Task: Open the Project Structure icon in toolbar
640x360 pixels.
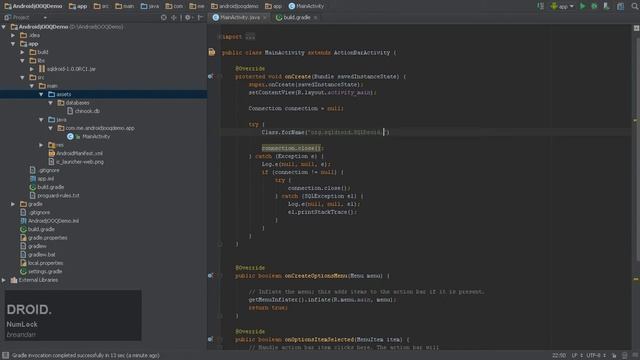Action: pyautogui.click(x=620, y=6)
